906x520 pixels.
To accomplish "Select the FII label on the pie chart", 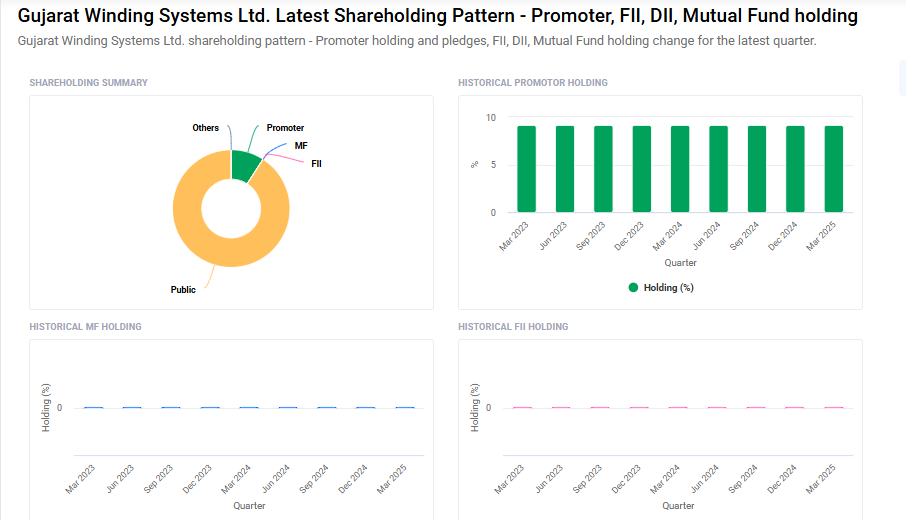I will coord(316,164).
